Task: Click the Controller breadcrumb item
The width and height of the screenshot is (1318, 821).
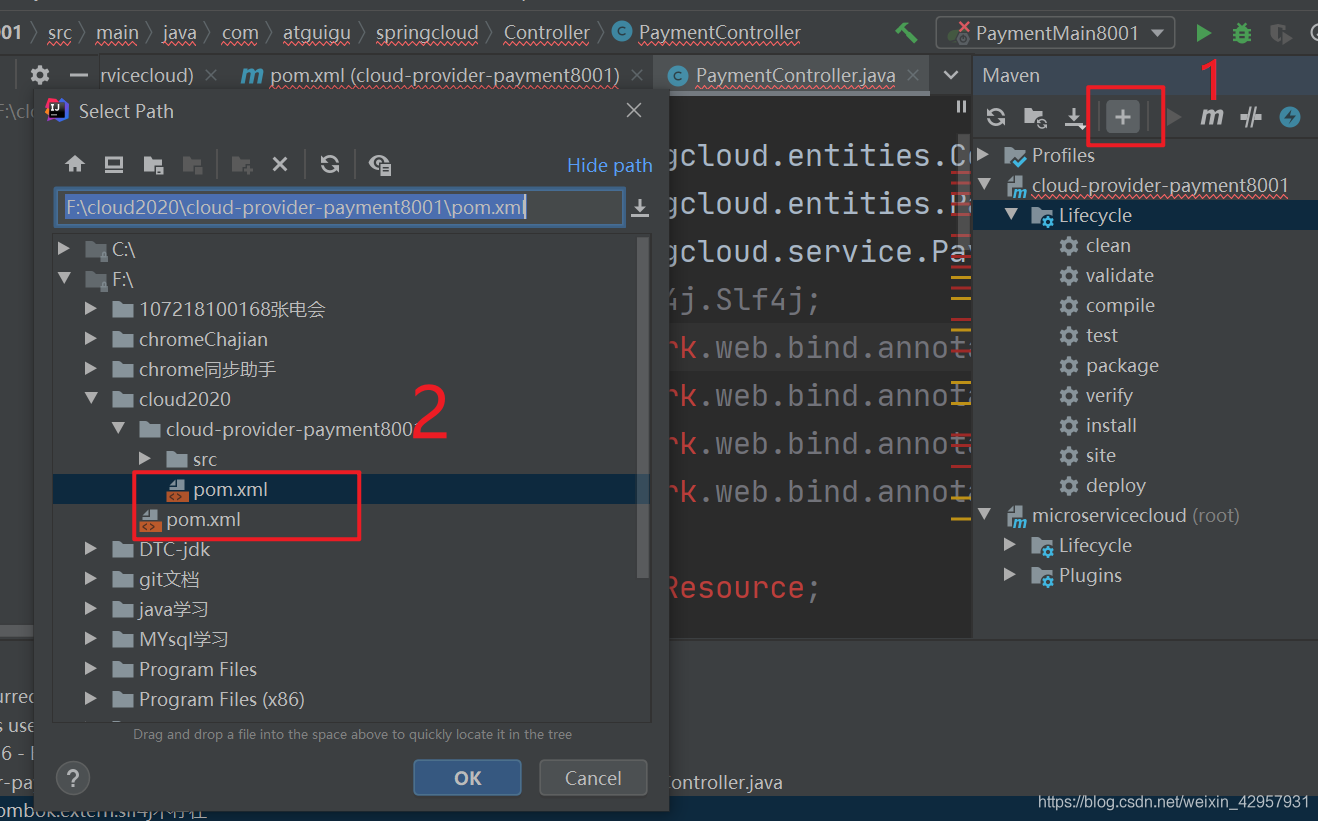Action: click(x=547, y=33)
